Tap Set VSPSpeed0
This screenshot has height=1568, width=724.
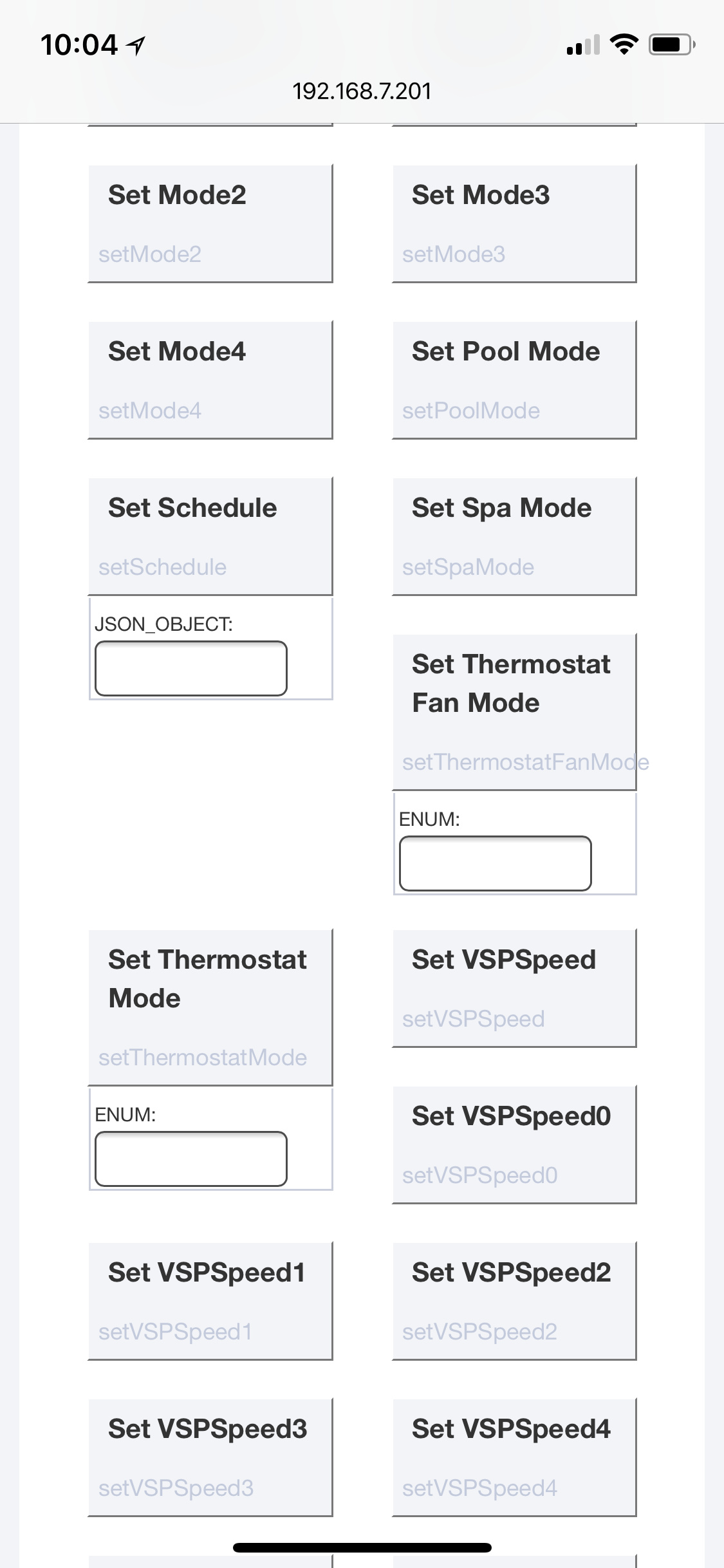(x=514, y=1144)
